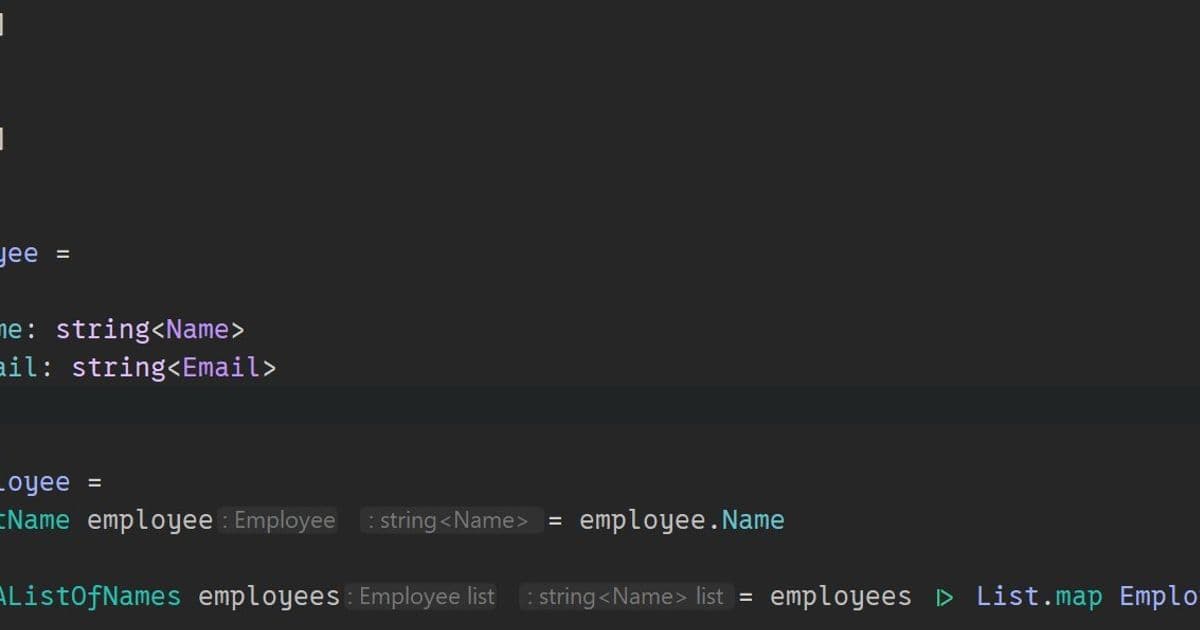
Task: Click the employee parameter after getName
Action: click(x=148, y=520)
